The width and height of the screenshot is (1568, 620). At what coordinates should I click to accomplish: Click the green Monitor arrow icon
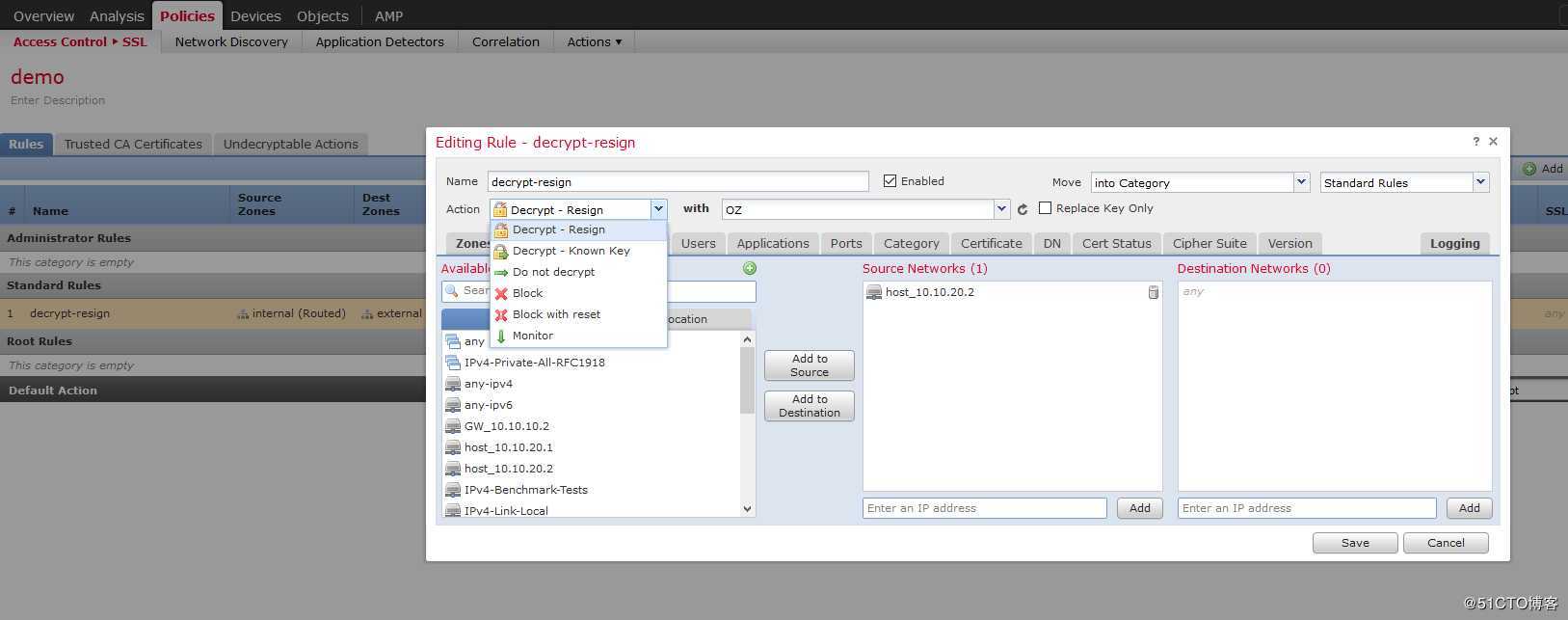pos(501,336)
